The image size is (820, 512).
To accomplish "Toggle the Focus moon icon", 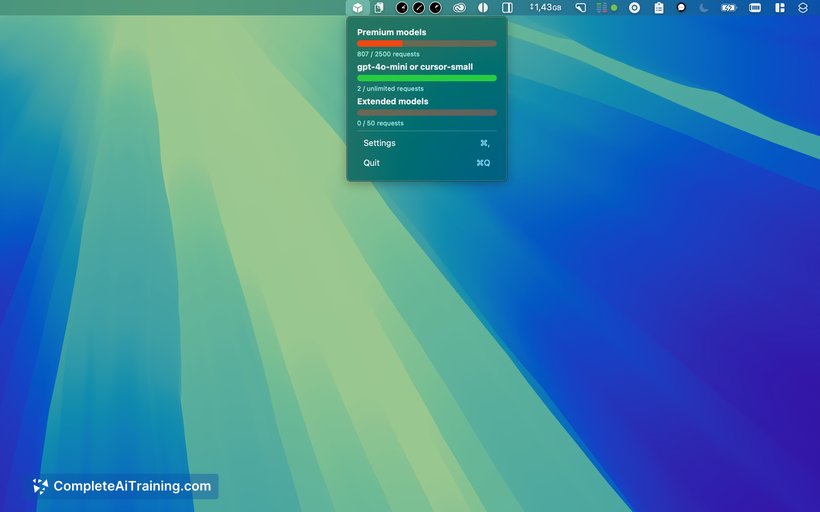I will click(x=704, y=8).
